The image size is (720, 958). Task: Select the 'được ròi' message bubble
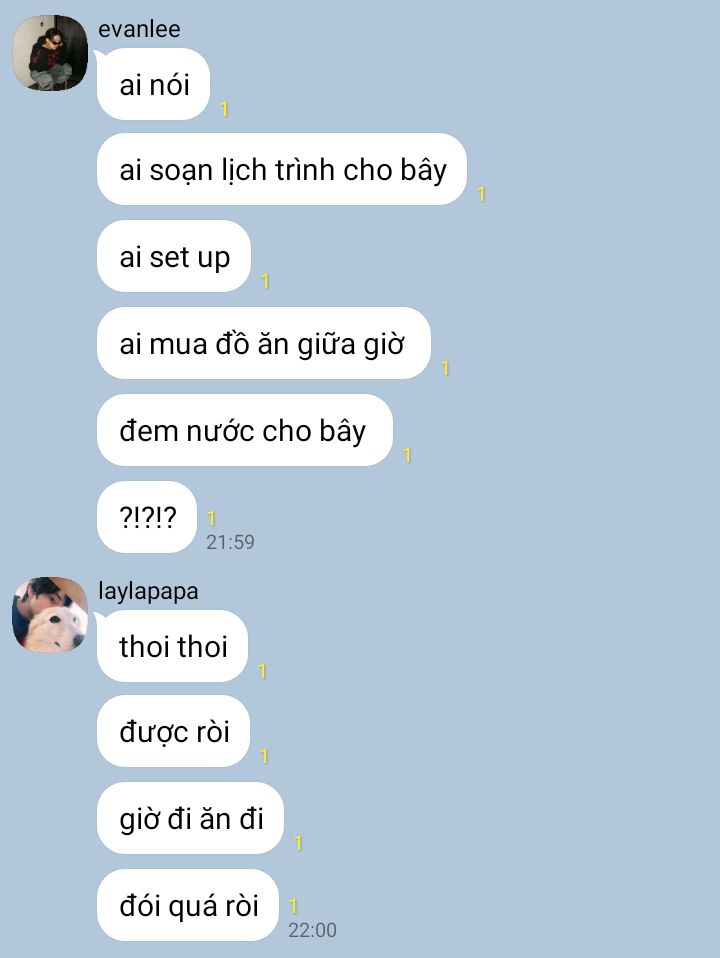pos(174,731)
